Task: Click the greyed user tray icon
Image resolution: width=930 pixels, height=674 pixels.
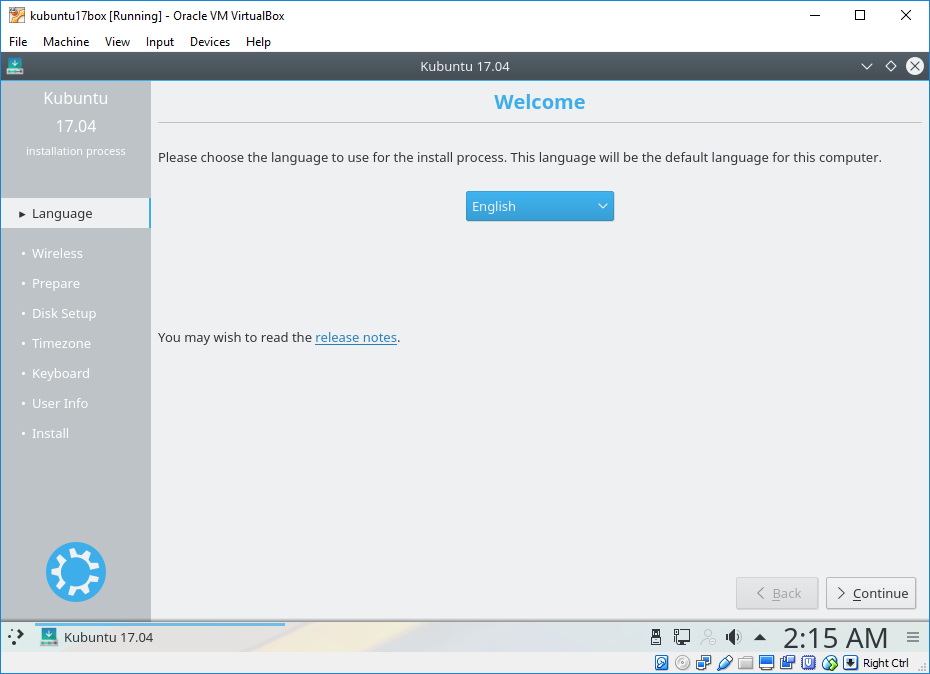Action: coord(708,637)
